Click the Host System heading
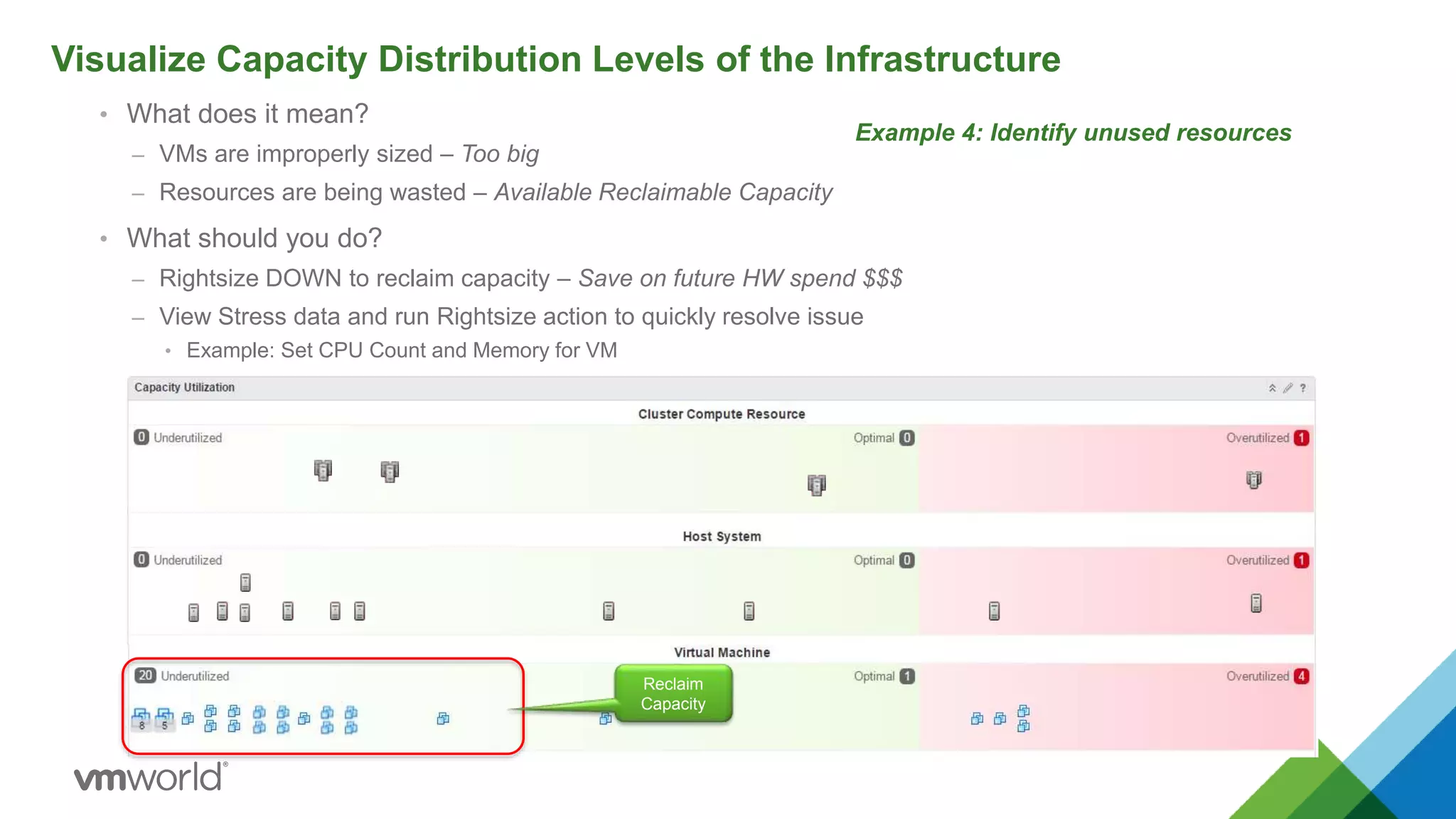Image resolution: width=1456 pixels, height=819 pixels. coord(722,536)
